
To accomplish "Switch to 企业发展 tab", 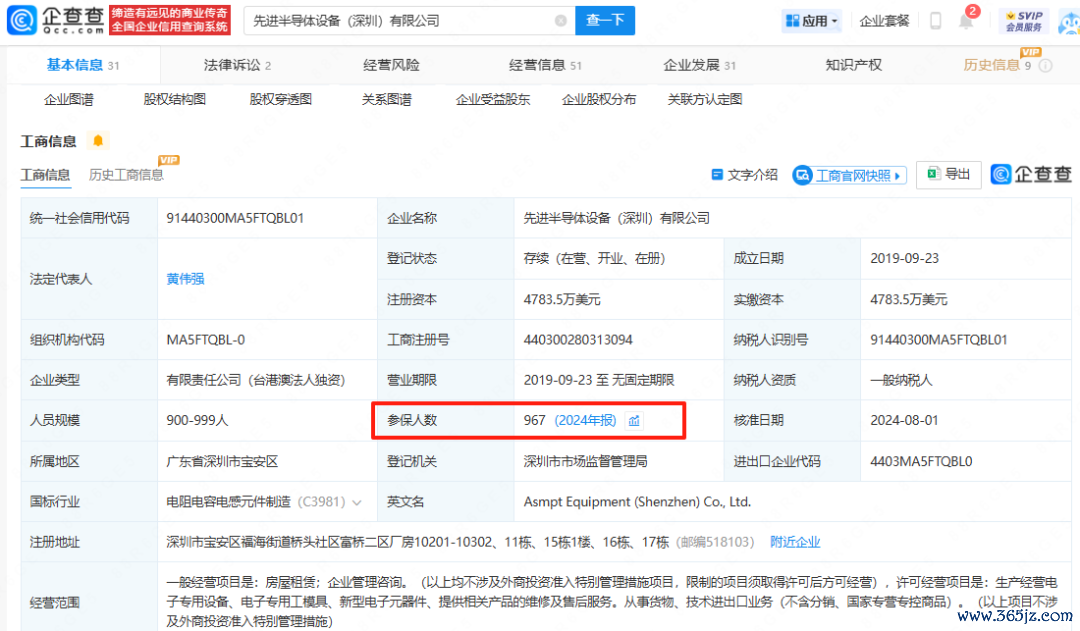I will coord(699,65).
